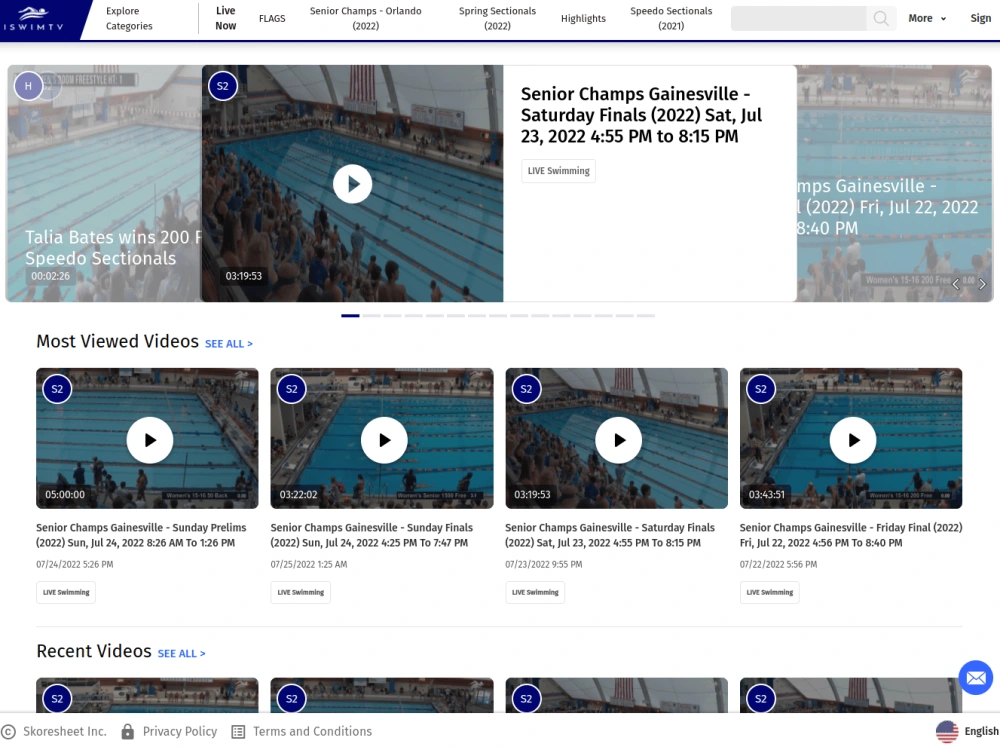The height and width of the screenshot is (750, 1000).
Task: Click the Friday Jul 22 slide on right
Action: [894, 184]
